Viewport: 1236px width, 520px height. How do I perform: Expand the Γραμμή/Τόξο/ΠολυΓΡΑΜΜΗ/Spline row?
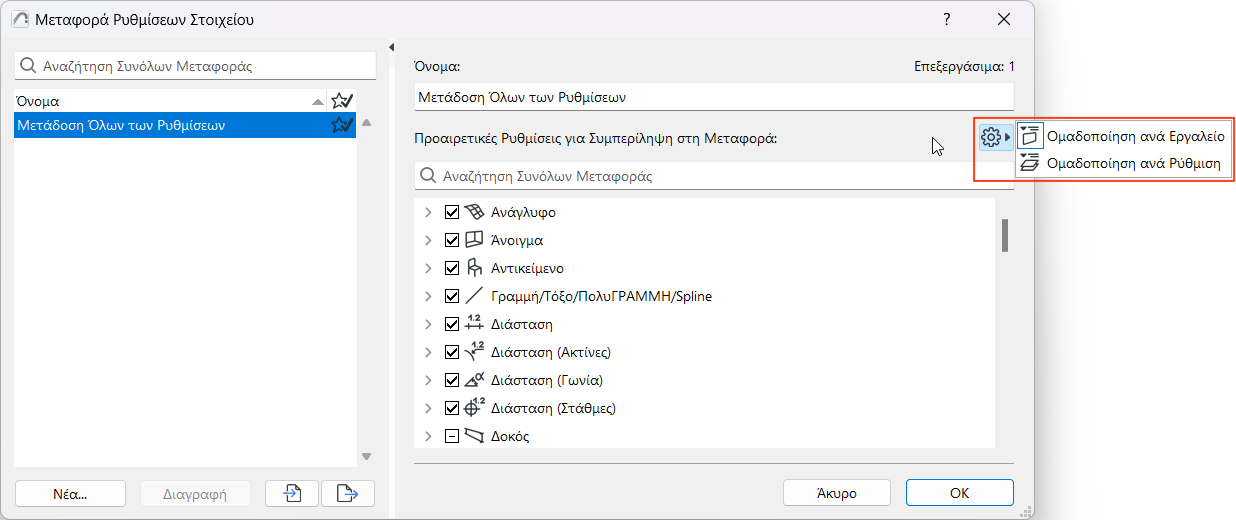(x=428, y=296)
